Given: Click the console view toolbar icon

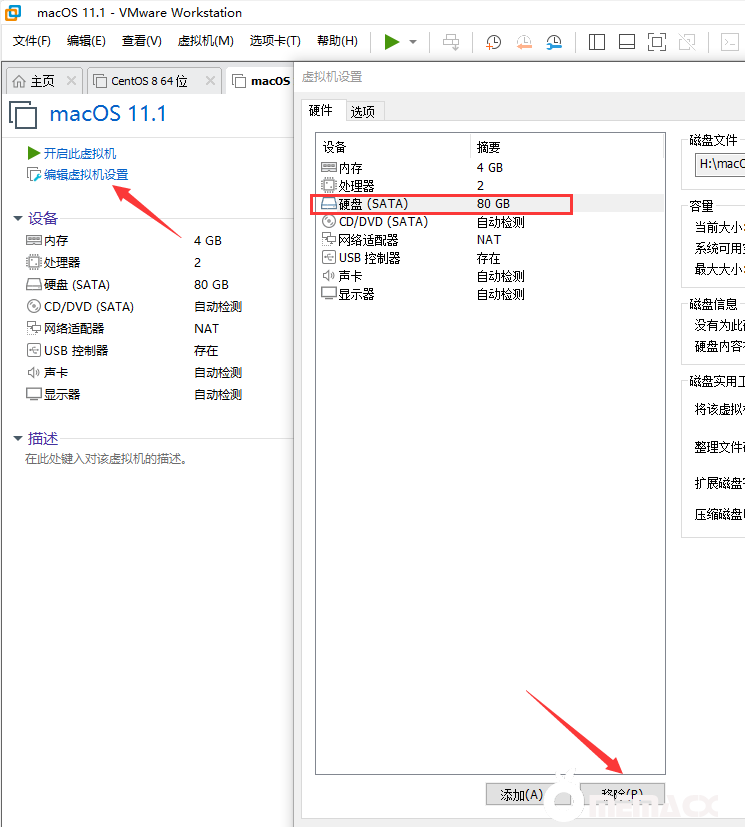Looking at the screenshot, I should pyautogui.click(x=730, y=42).
